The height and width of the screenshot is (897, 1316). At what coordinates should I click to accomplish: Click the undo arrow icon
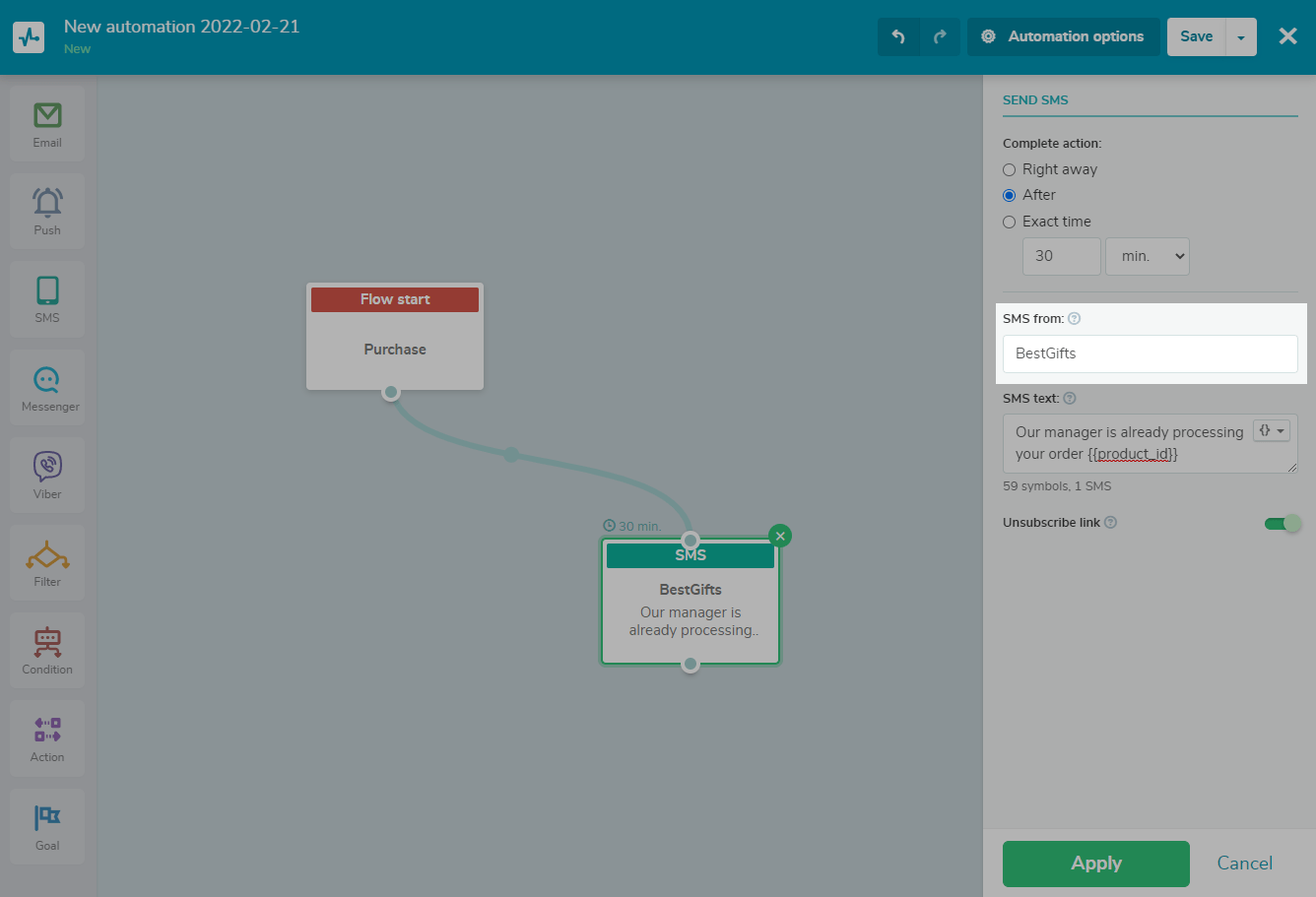coord(898,36)
